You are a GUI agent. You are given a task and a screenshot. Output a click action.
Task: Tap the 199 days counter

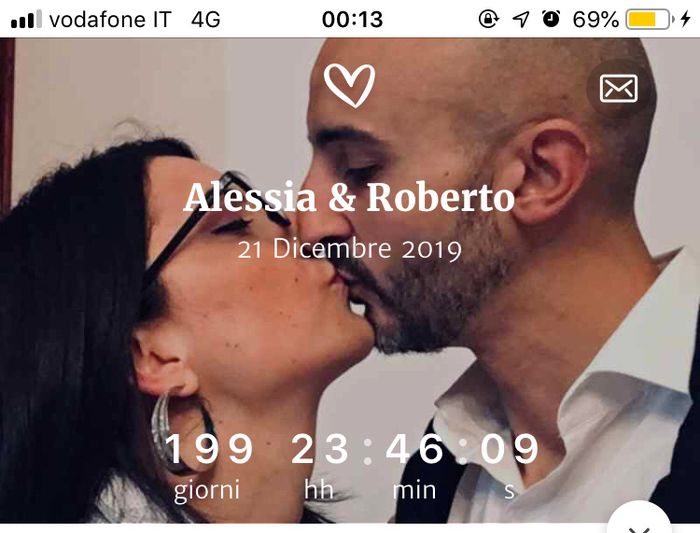[209, 449]
